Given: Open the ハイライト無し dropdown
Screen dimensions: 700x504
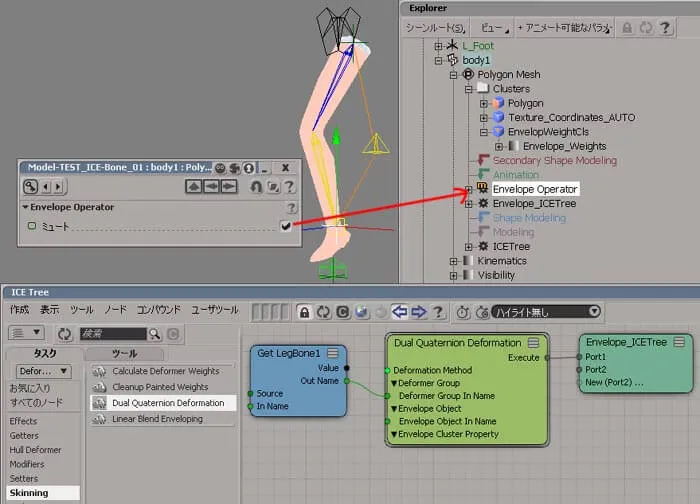Looking at the screenshot, I should pos(546,312).
